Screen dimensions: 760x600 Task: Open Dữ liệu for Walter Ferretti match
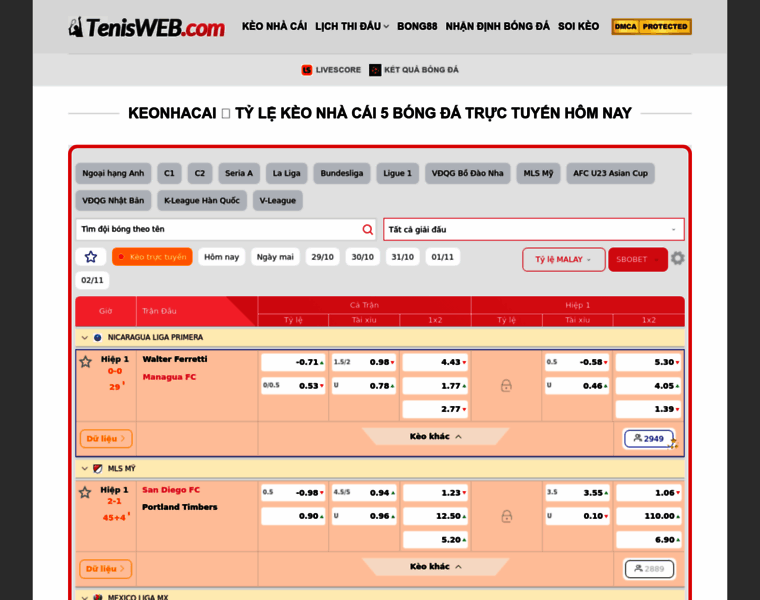click(x=106, y=439)
